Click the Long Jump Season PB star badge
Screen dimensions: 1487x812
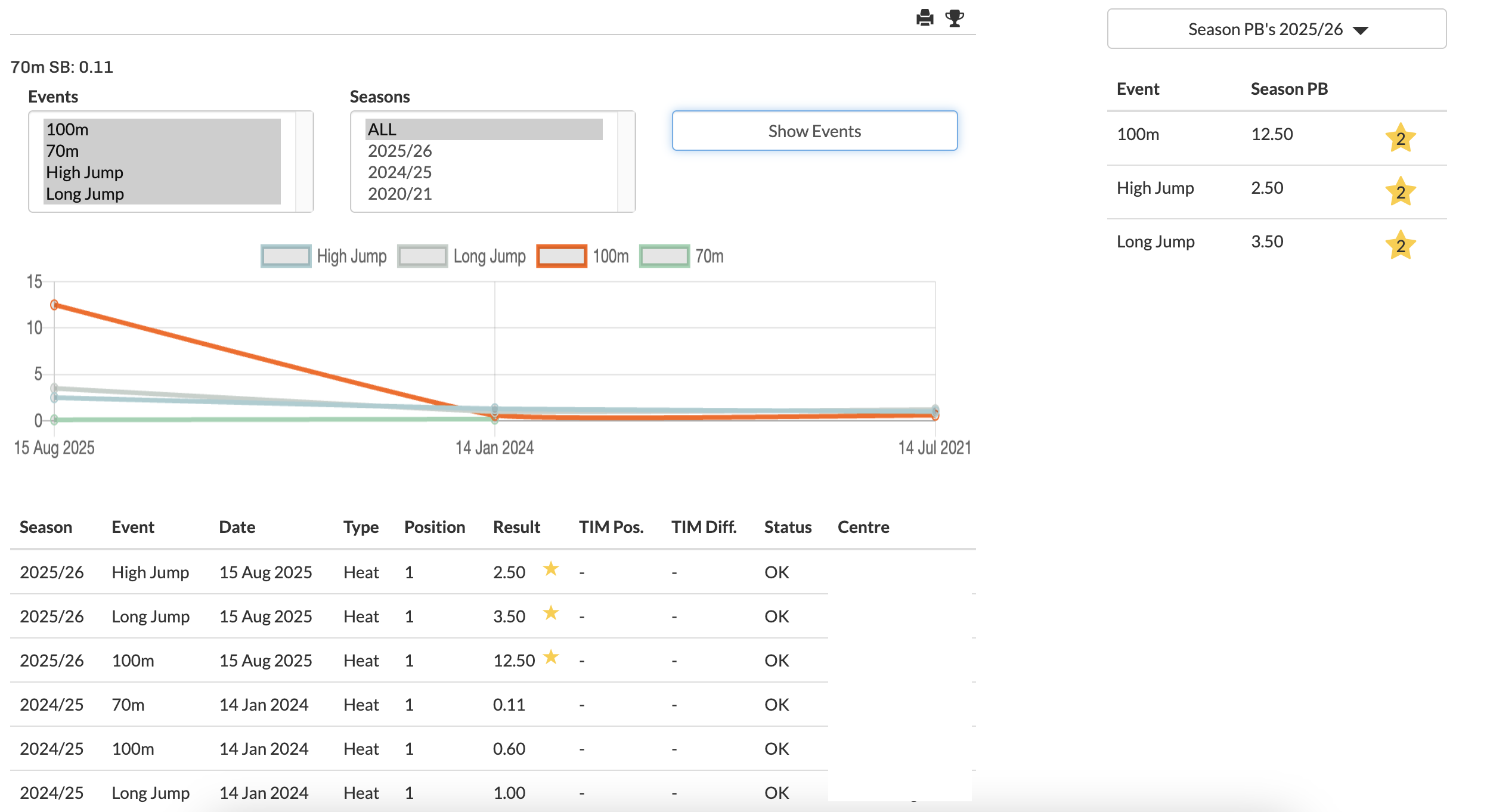click(x=1400, y=246)
